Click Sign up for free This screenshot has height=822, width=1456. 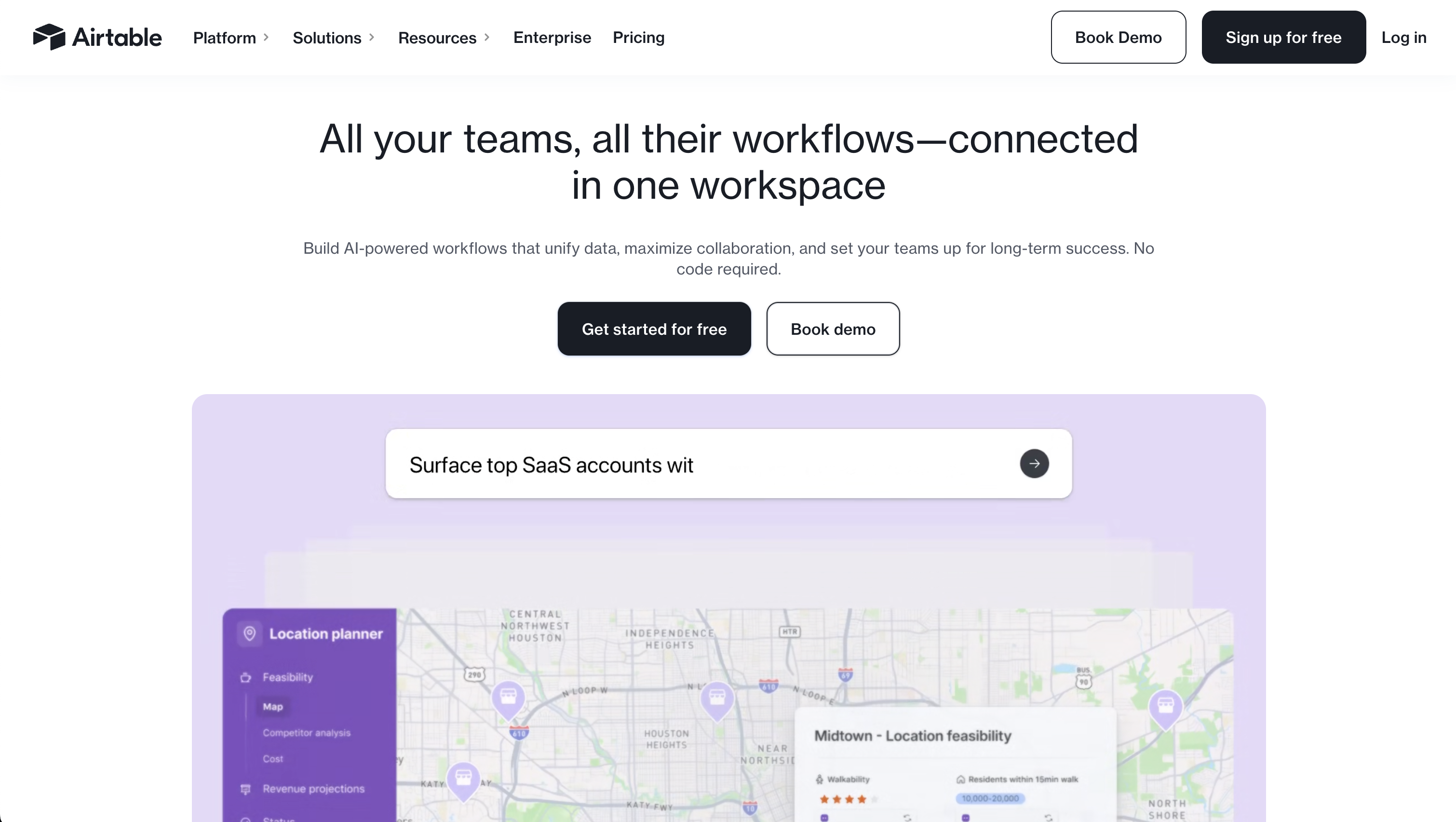[1283, 37]
